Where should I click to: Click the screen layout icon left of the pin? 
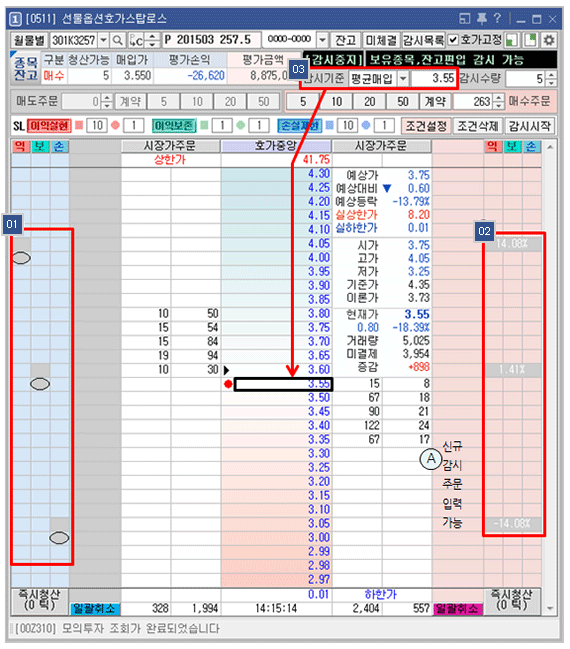point(465,18)
